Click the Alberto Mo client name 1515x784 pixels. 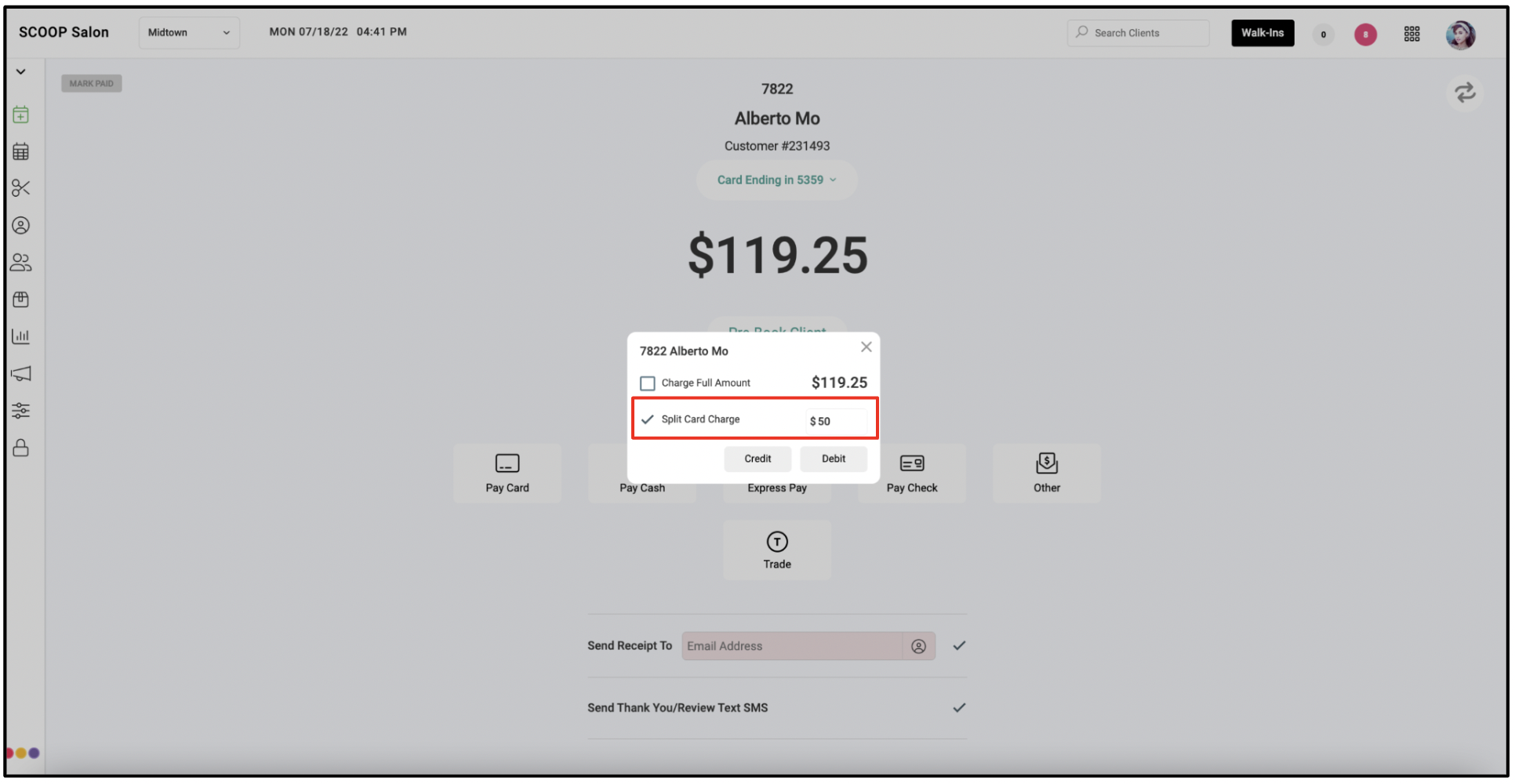[777, 118]
